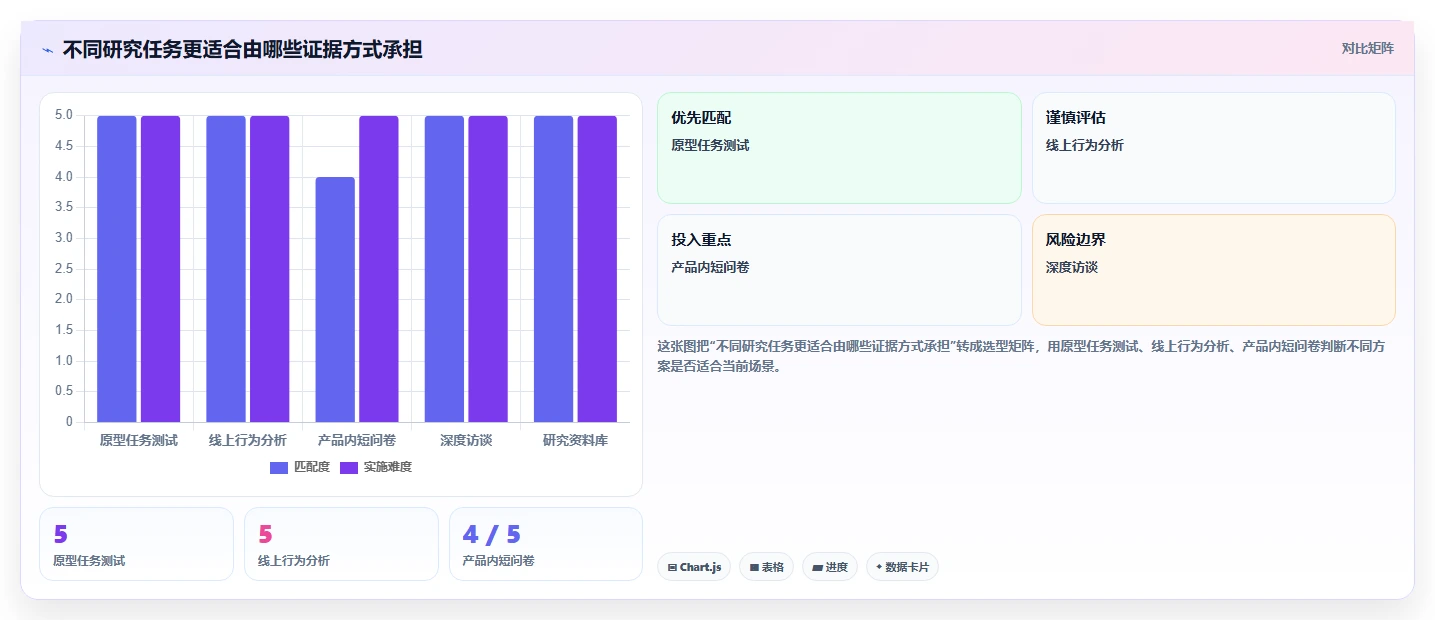Toggle the 实施难度 legend color swatch
Image resolution: width=1435 pixels, height=620 pixels.
pyautogui.click(x=350, y=467)
